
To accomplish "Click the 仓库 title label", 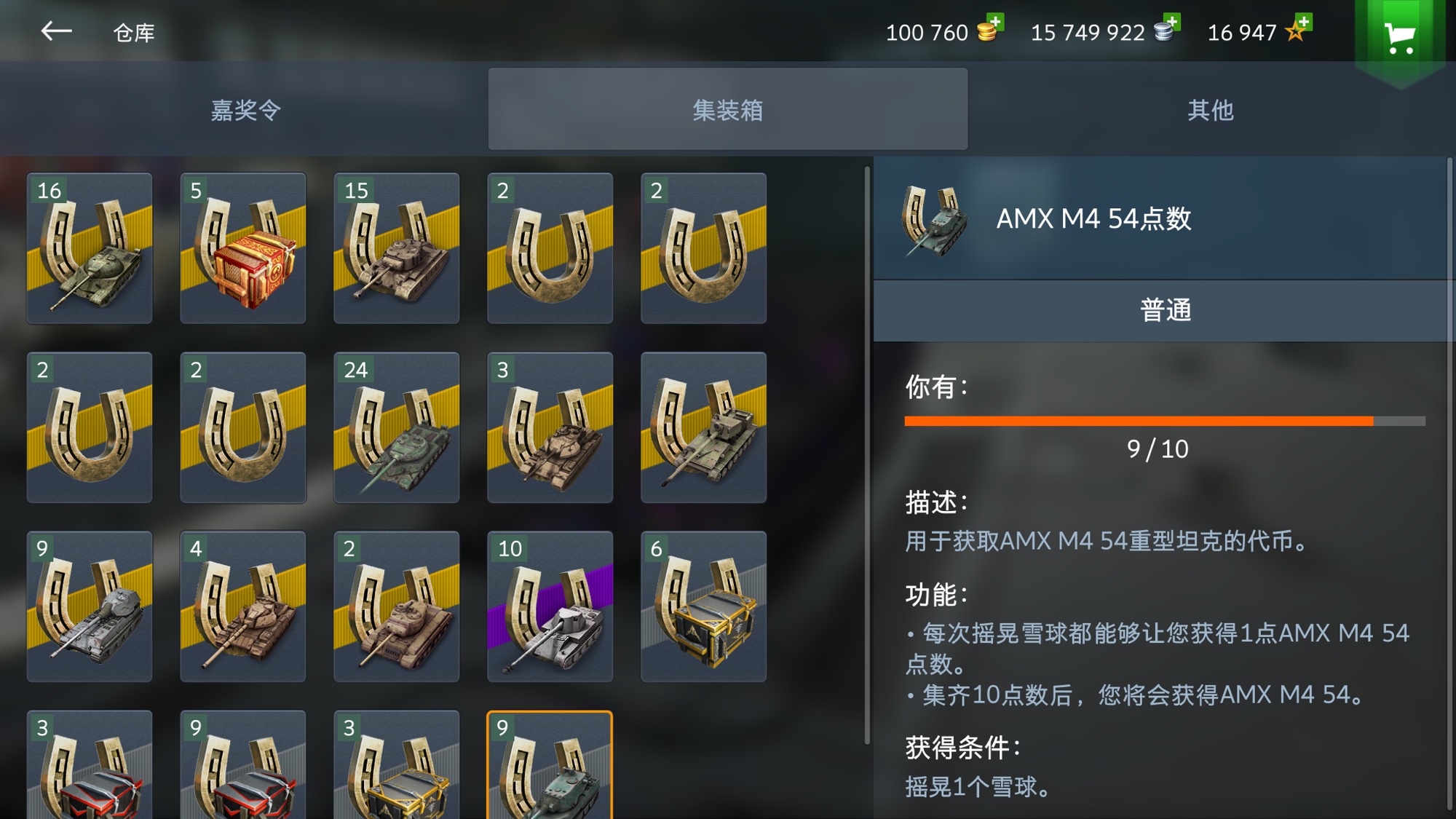I will coord(134,33).
